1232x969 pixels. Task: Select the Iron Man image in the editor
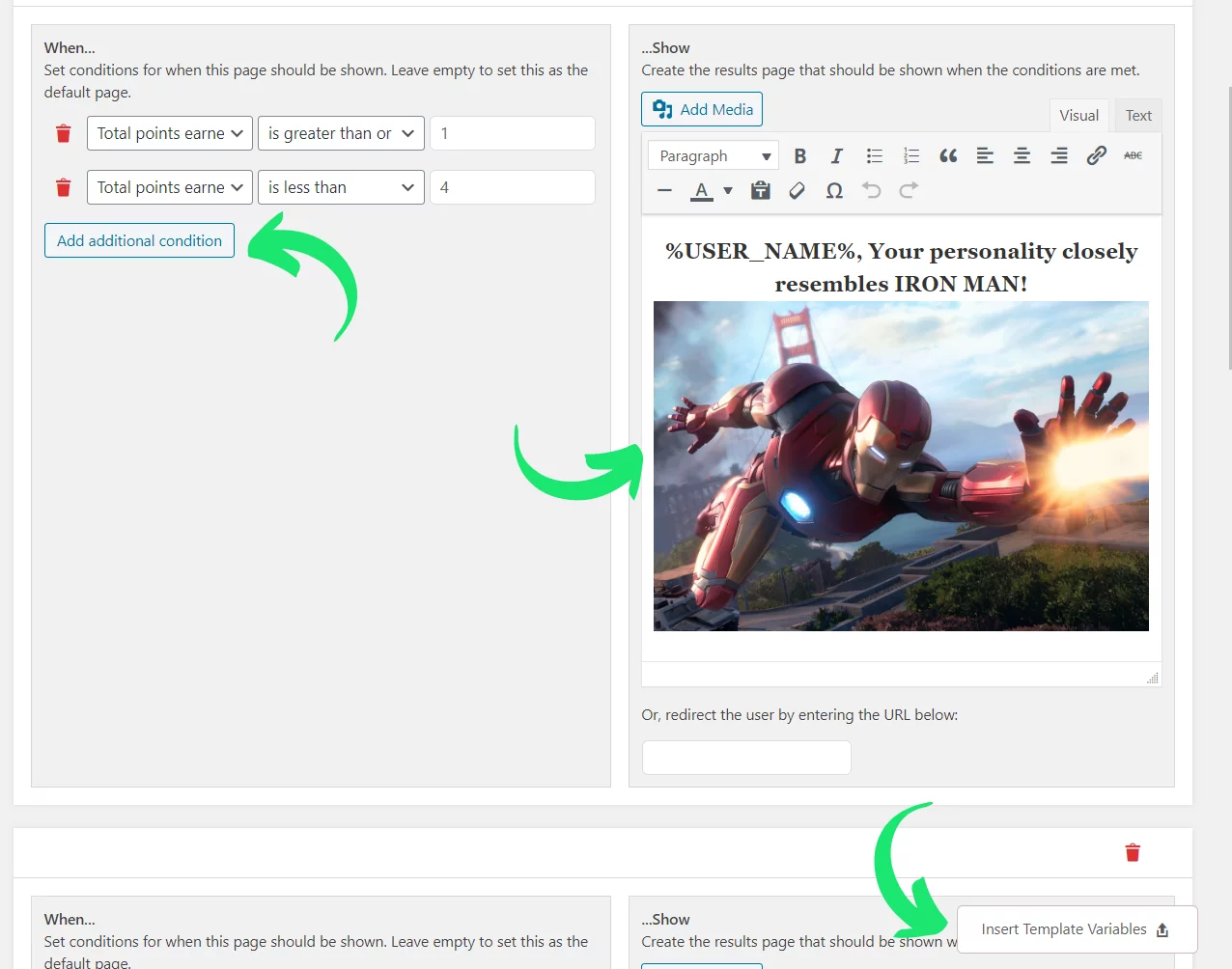click(901, 466)
